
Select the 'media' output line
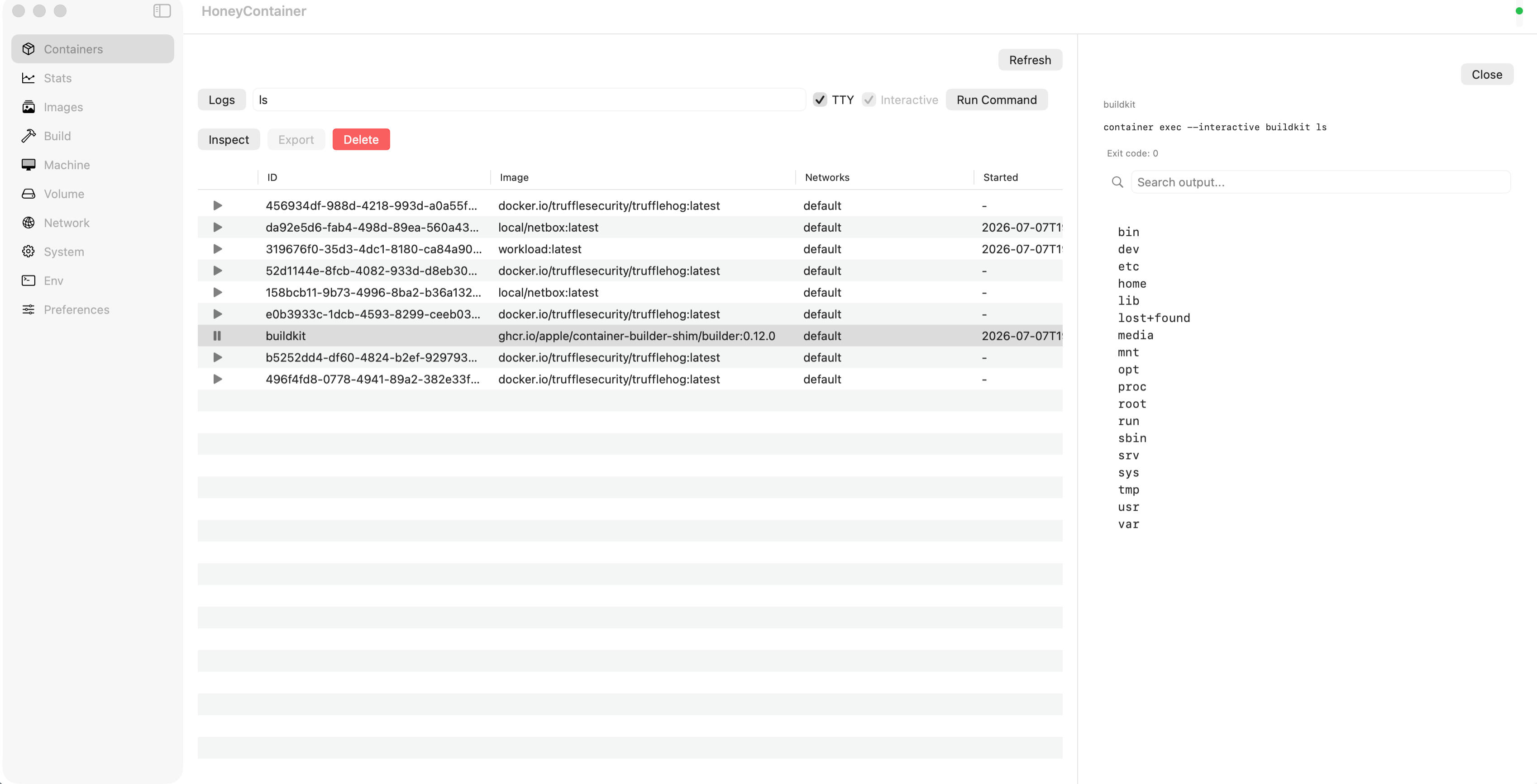(x=1136, y=335)
